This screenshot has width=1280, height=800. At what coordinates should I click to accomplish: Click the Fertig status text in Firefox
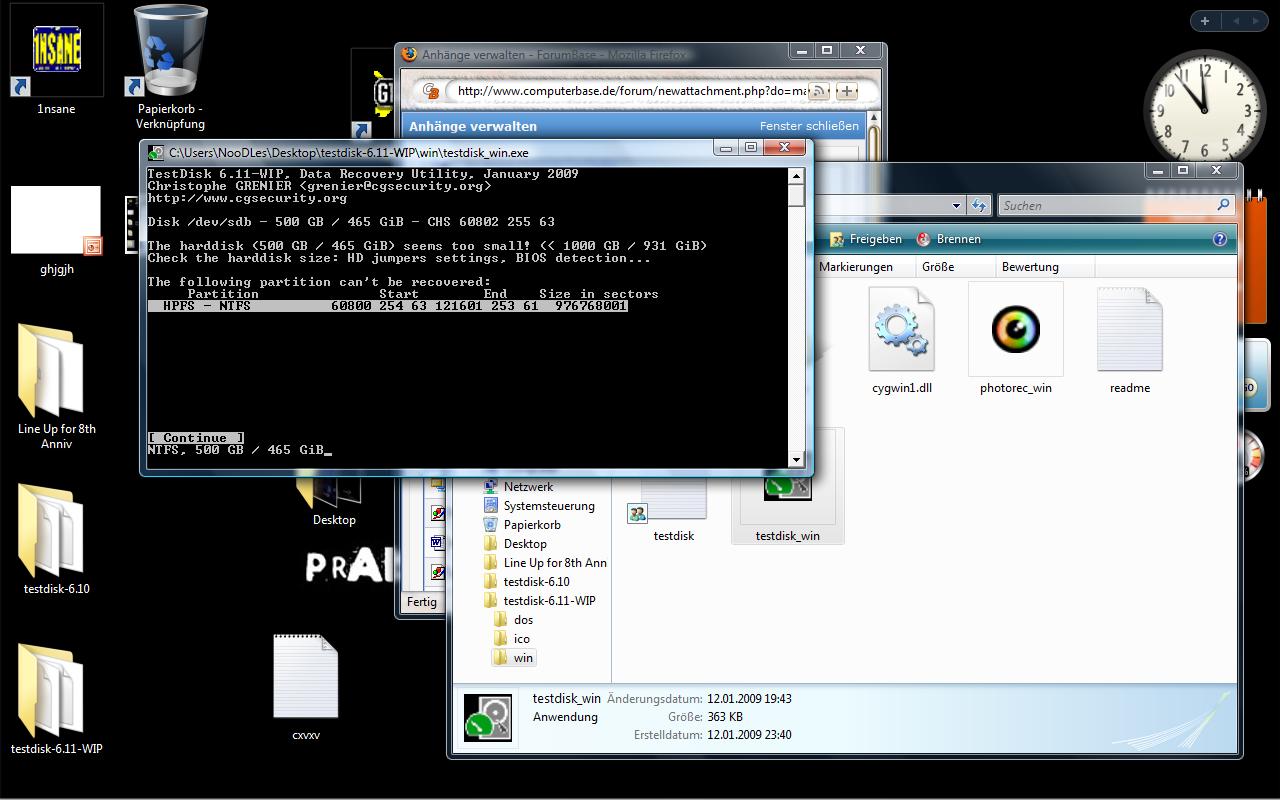click(421, 602)
